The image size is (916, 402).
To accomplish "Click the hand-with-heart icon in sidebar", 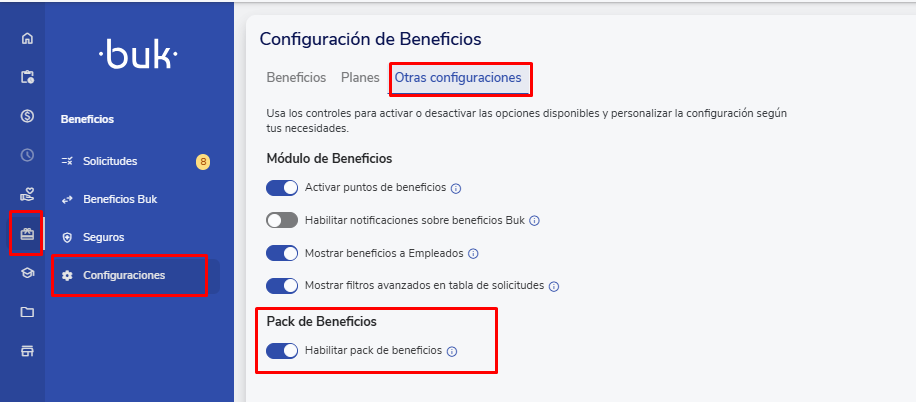I will tap(27, 194).
